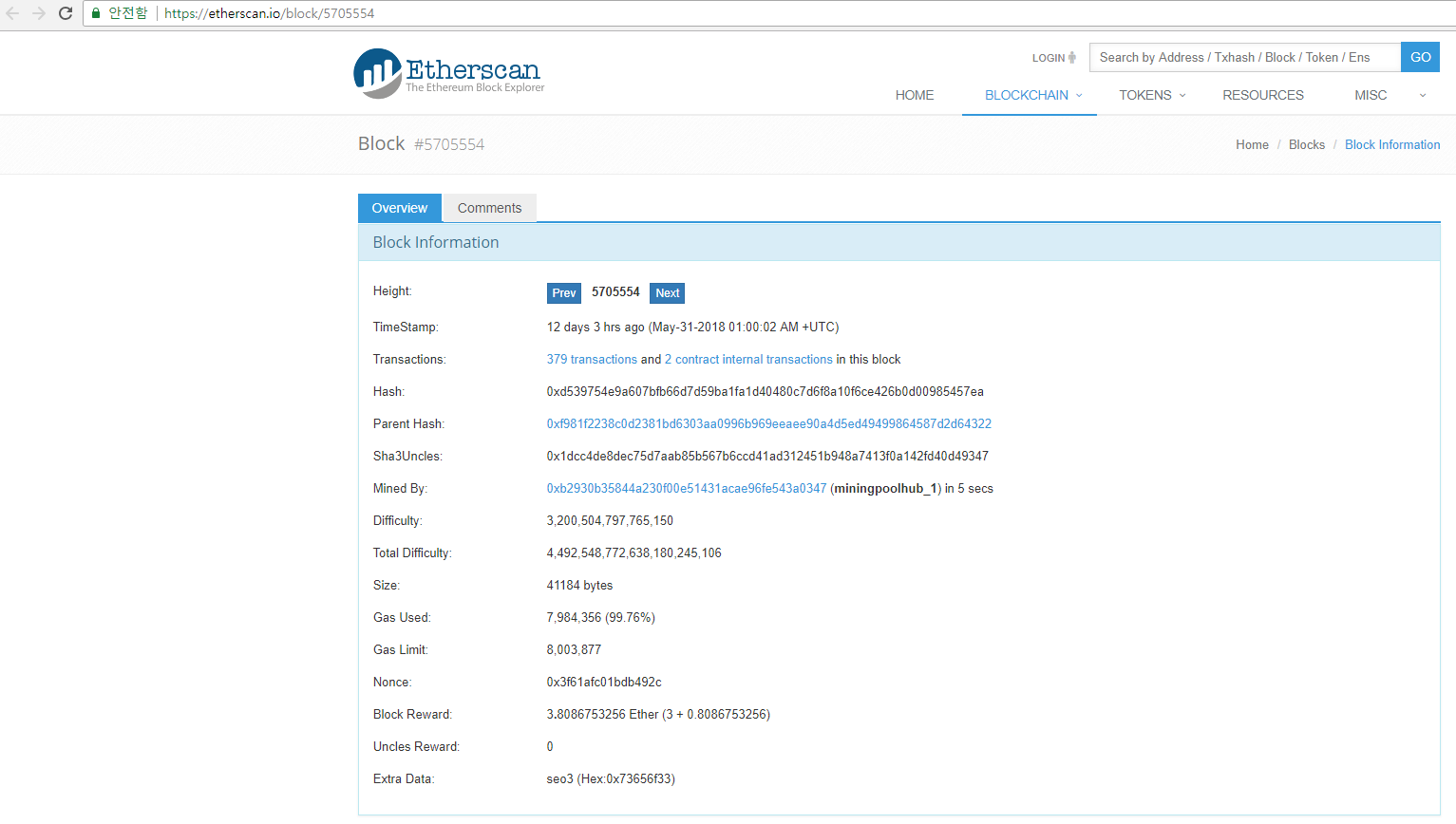Switch to the Comments tab

(x=489, y=208)
